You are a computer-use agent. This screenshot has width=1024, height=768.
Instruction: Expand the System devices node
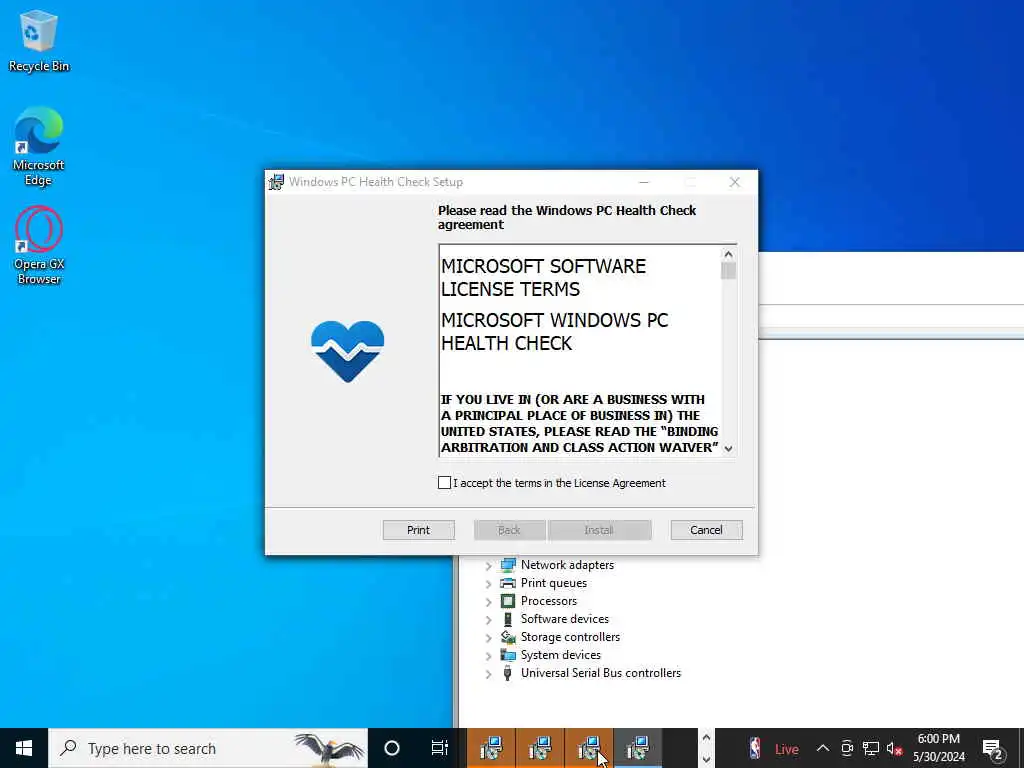click(488, 656)
